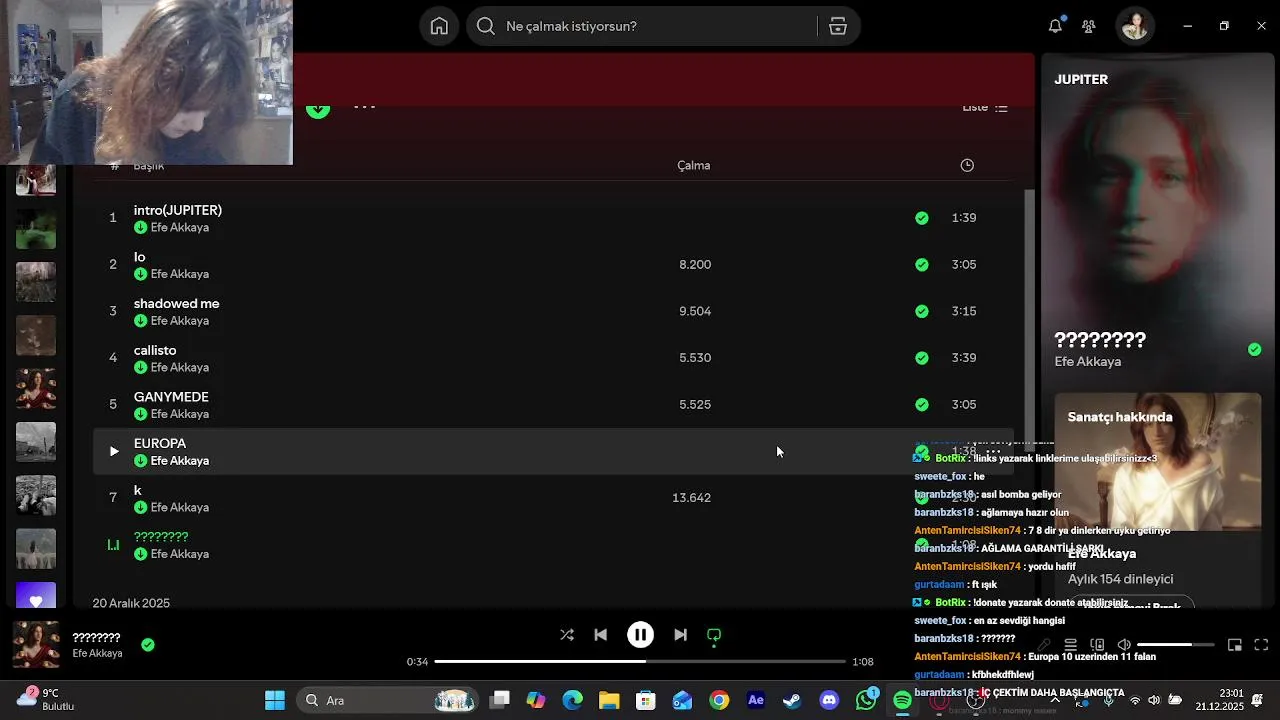Toggle saved check on GANYMEDE row
This screenshot has width=1280, height=720.
click(922, 405)
